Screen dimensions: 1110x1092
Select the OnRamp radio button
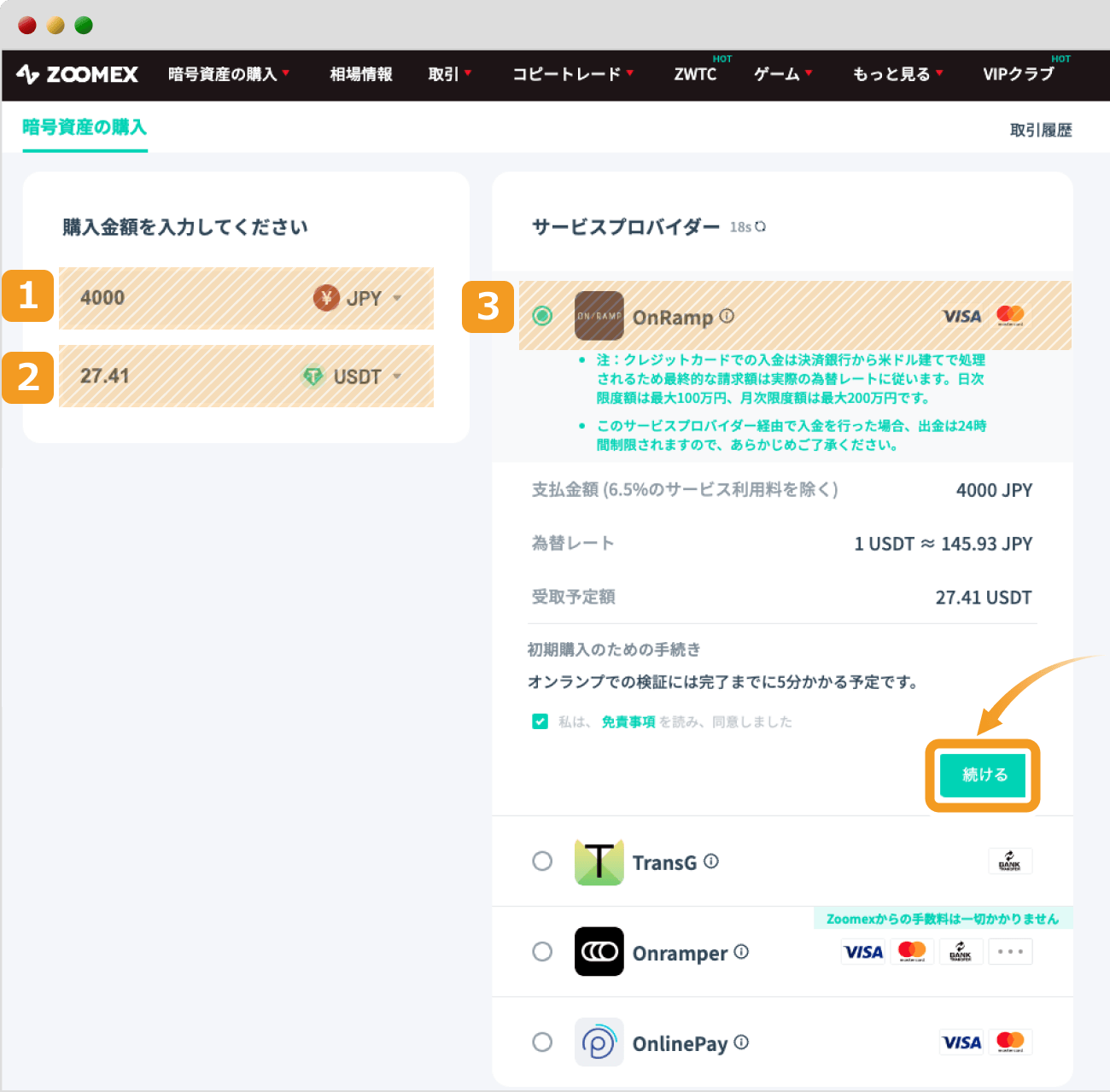coord(542,316)
